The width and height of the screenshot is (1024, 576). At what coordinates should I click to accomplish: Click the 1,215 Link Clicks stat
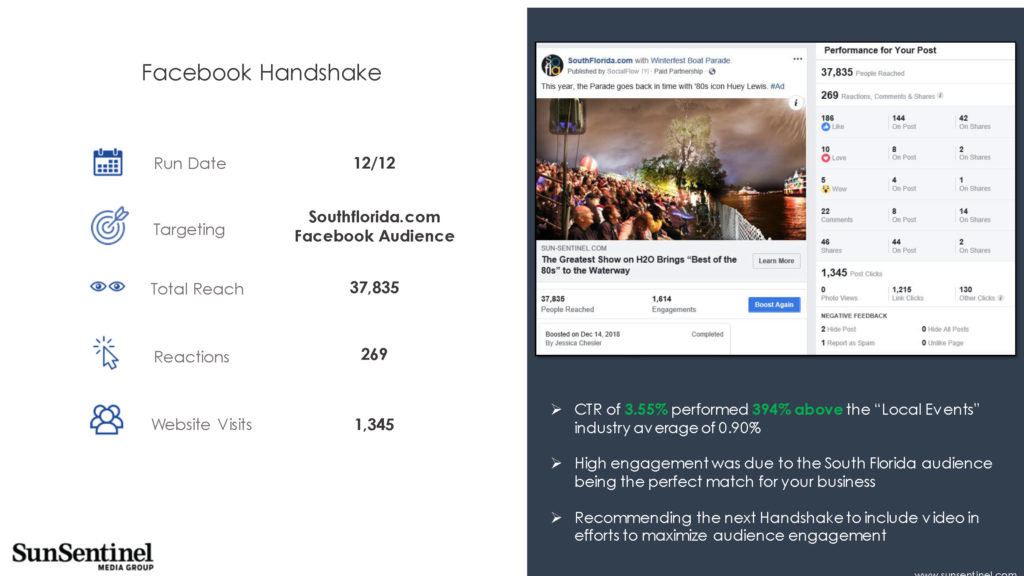pyautogui.click(x=908, y=293)
